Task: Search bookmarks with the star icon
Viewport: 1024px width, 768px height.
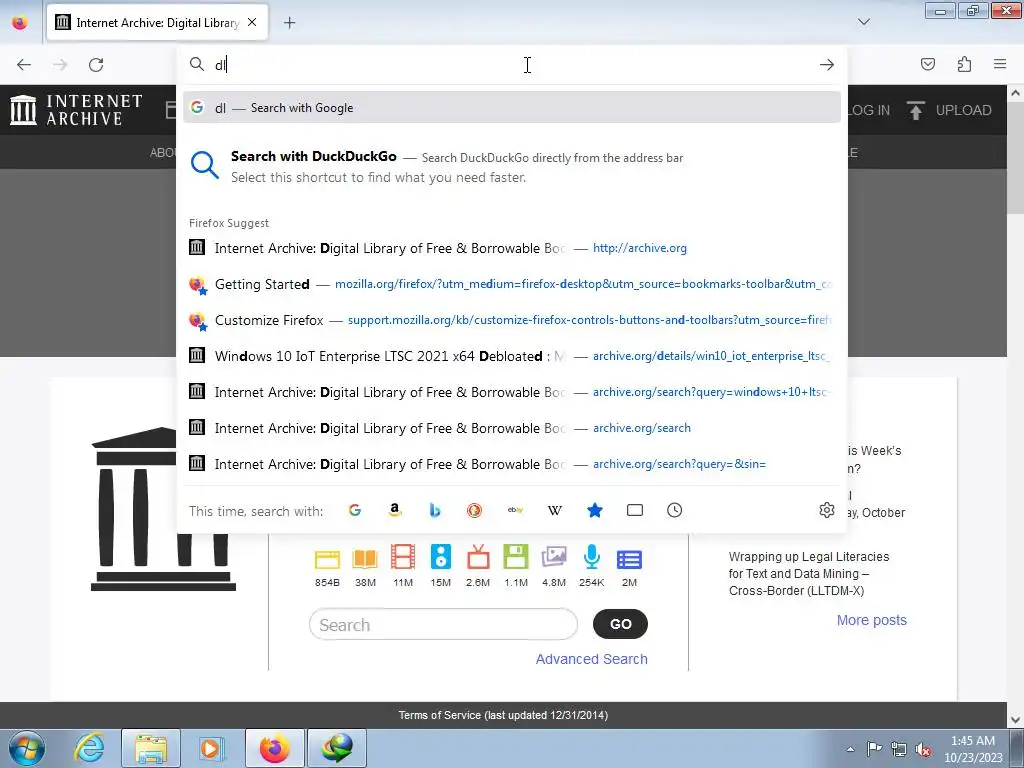Action: 594,511
